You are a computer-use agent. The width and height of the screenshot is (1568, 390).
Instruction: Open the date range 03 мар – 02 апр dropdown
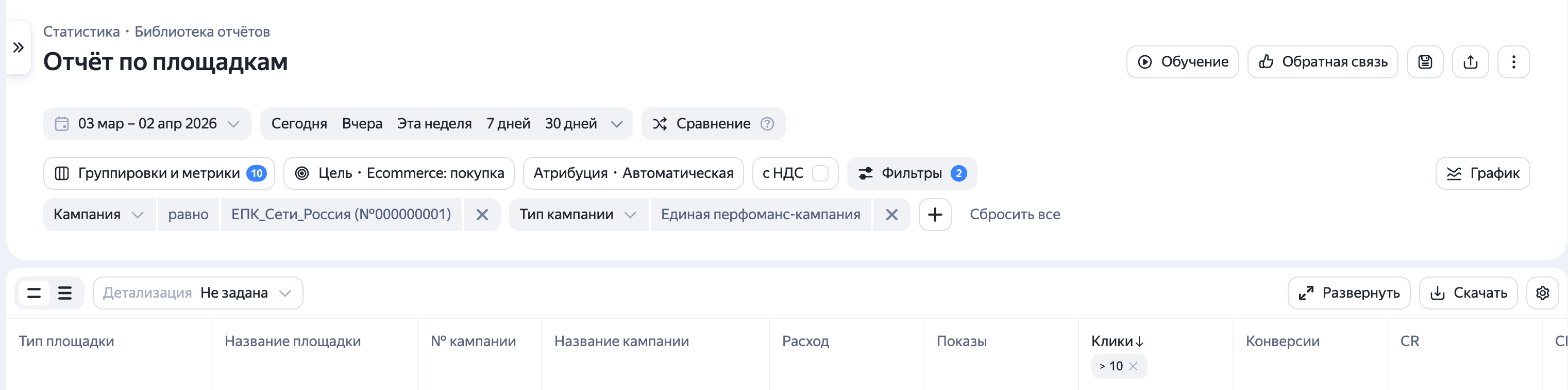point(147,124)
